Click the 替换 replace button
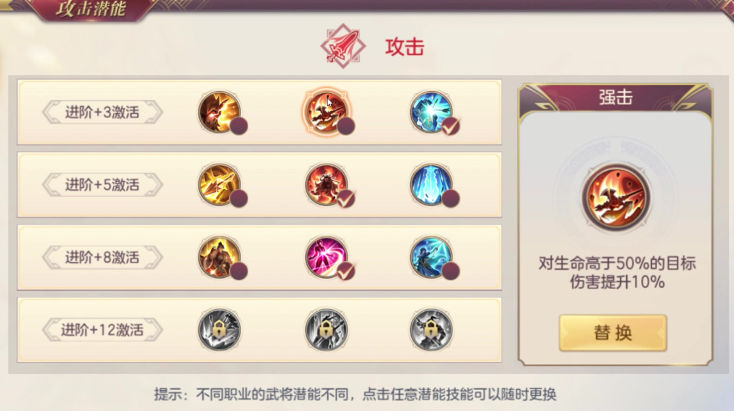Viewport: 734px width, 411px height. point(613,333)
